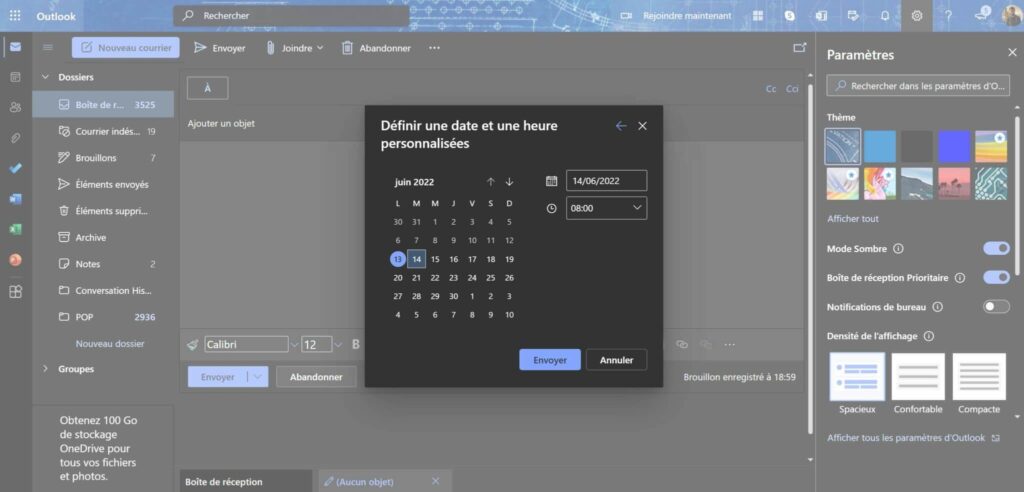The height and width of the screenshot is (492, 1024).
Task: Open the 08:00 time dropdown
Action: tap(607, 208)
